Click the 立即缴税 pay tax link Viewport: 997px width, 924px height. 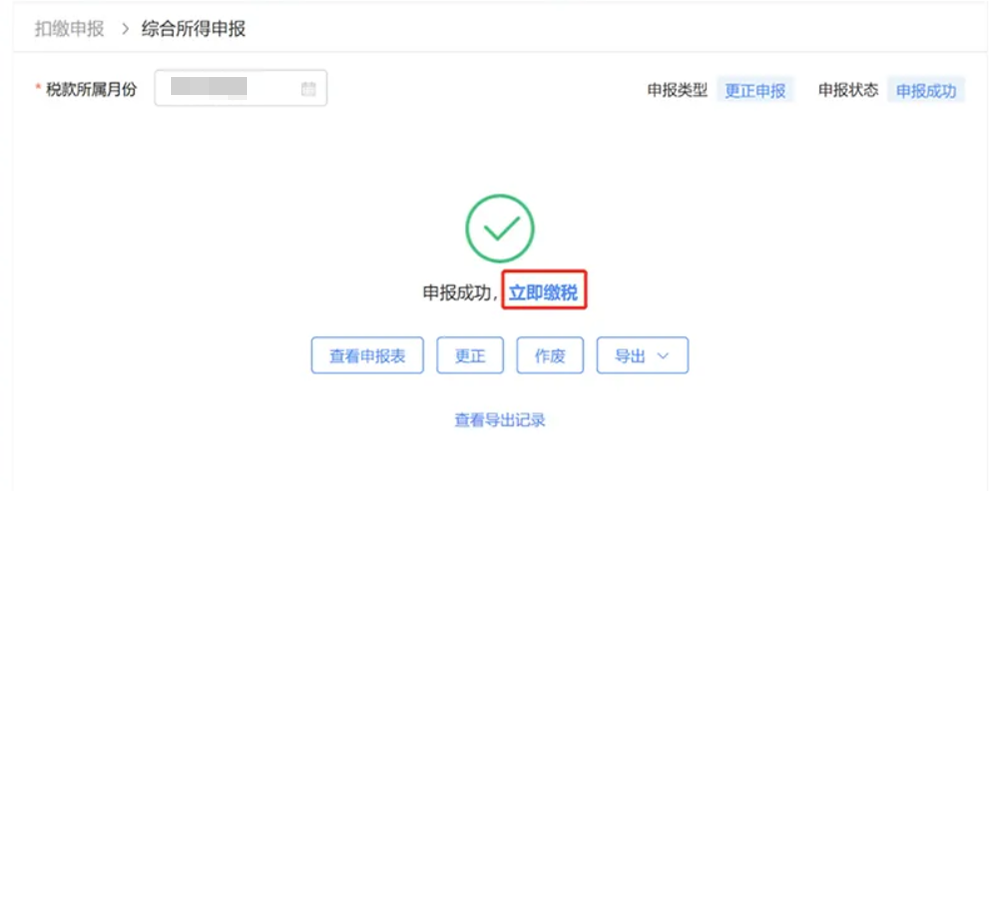(x=543, y=293)
